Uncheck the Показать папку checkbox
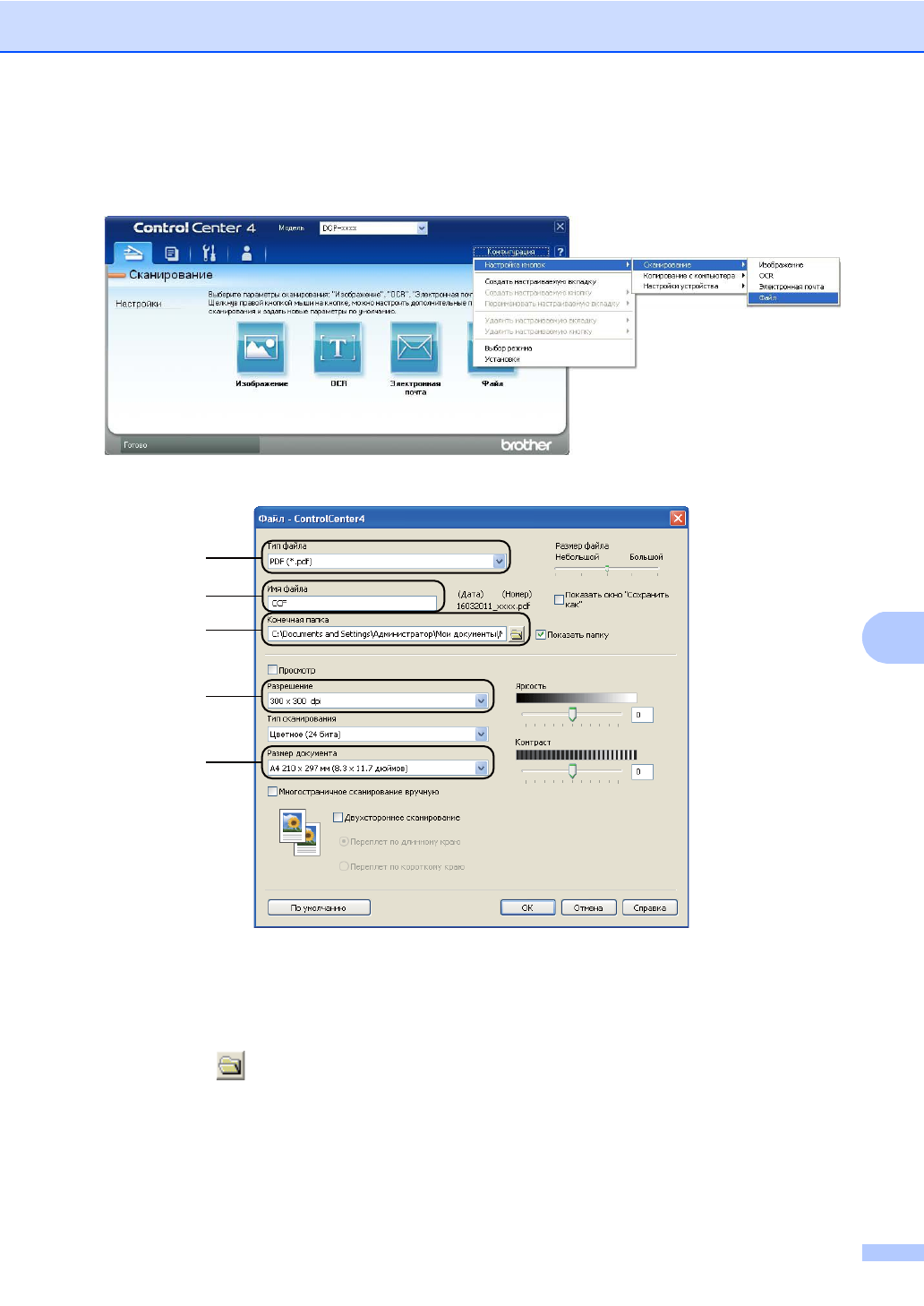Screen dimensions: 924x1306 click(x=541, y=634)
